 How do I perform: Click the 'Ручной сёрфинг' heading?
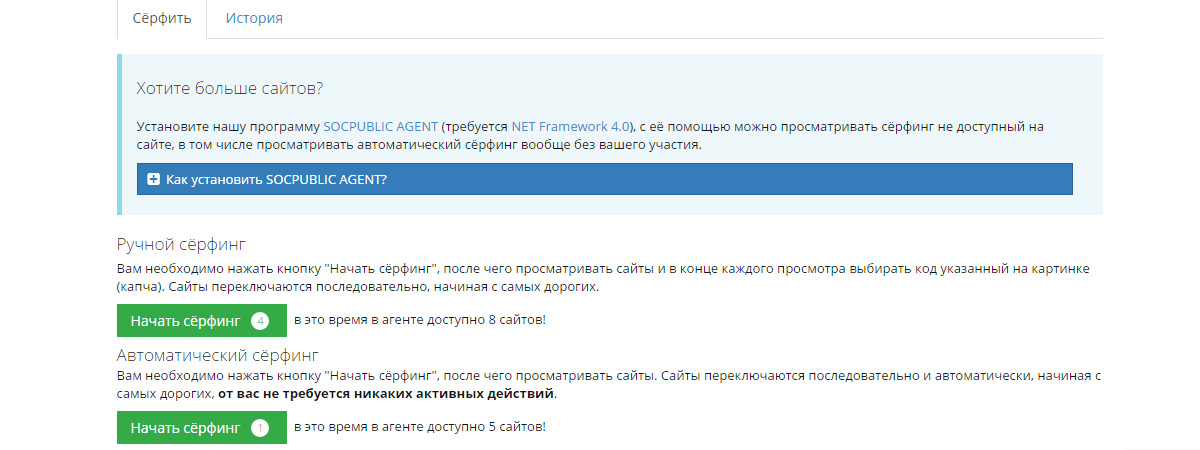[181, 245]
